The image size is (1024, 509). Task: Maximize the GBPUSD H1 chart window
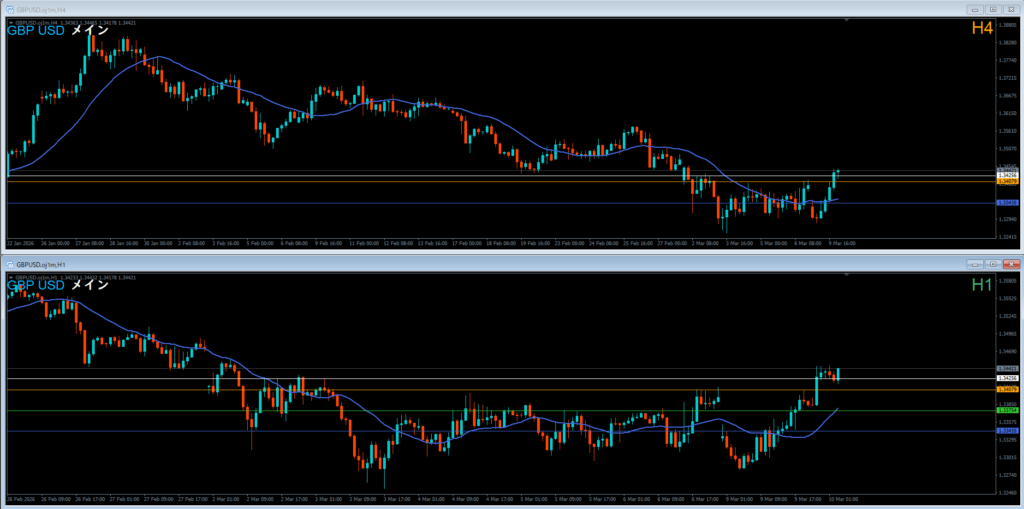click(x=992, y=264)
